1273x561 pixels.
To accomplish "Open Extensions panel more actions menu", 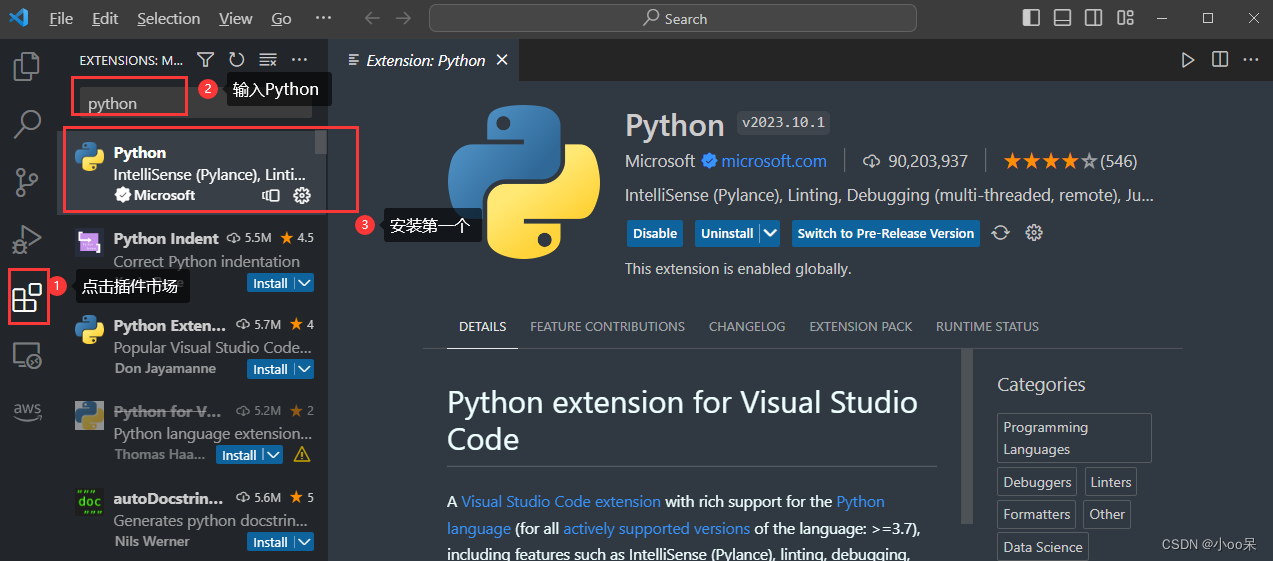I will [x=299, y=60].
